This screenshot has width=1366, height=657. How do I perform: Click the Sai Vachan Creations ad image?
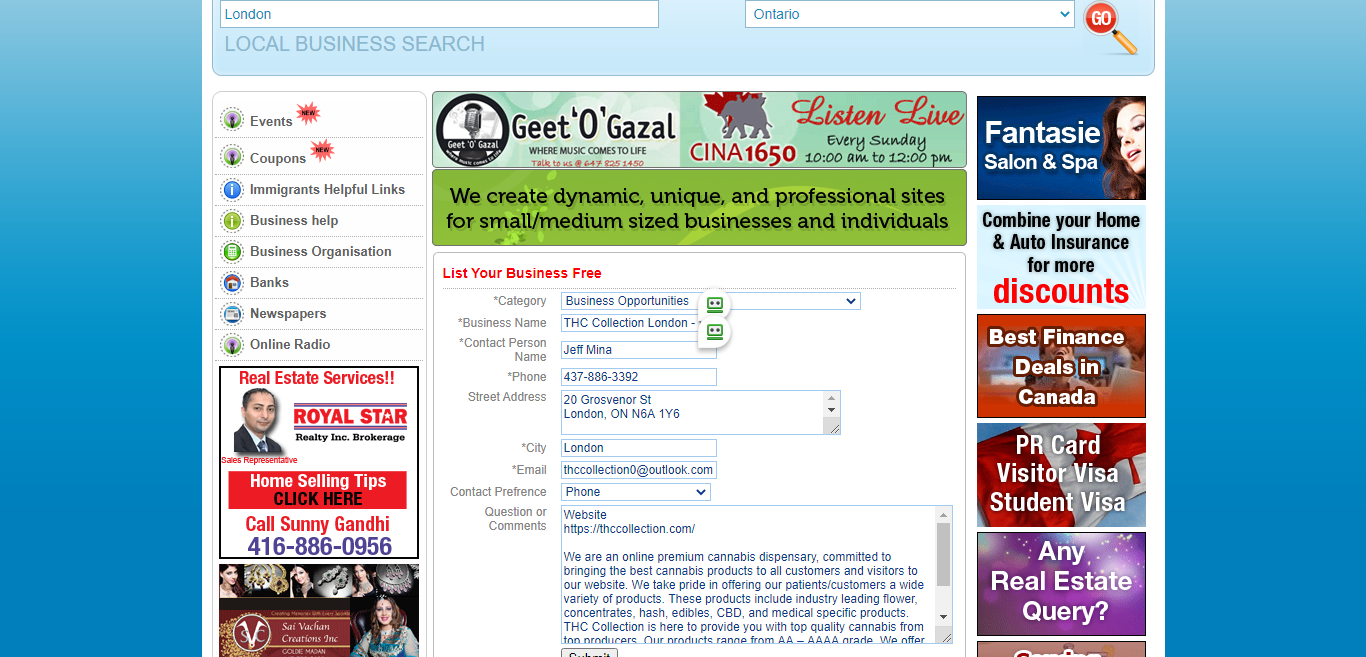(319, 611)
